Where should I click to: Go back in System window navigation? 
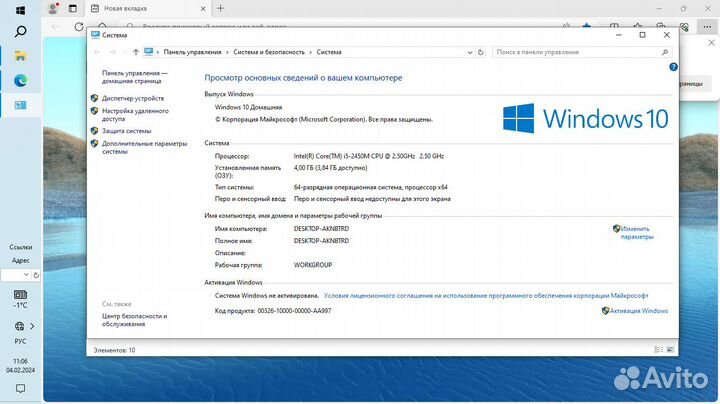[x=97, y=52]
